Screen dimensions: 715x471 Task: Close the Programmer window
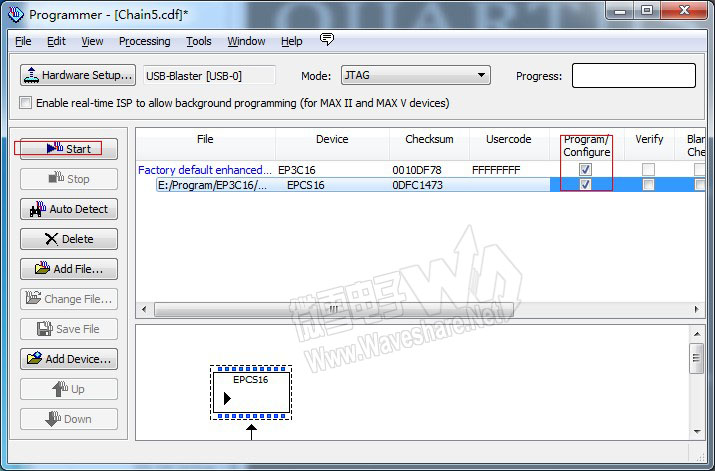(x=684, y=10)
